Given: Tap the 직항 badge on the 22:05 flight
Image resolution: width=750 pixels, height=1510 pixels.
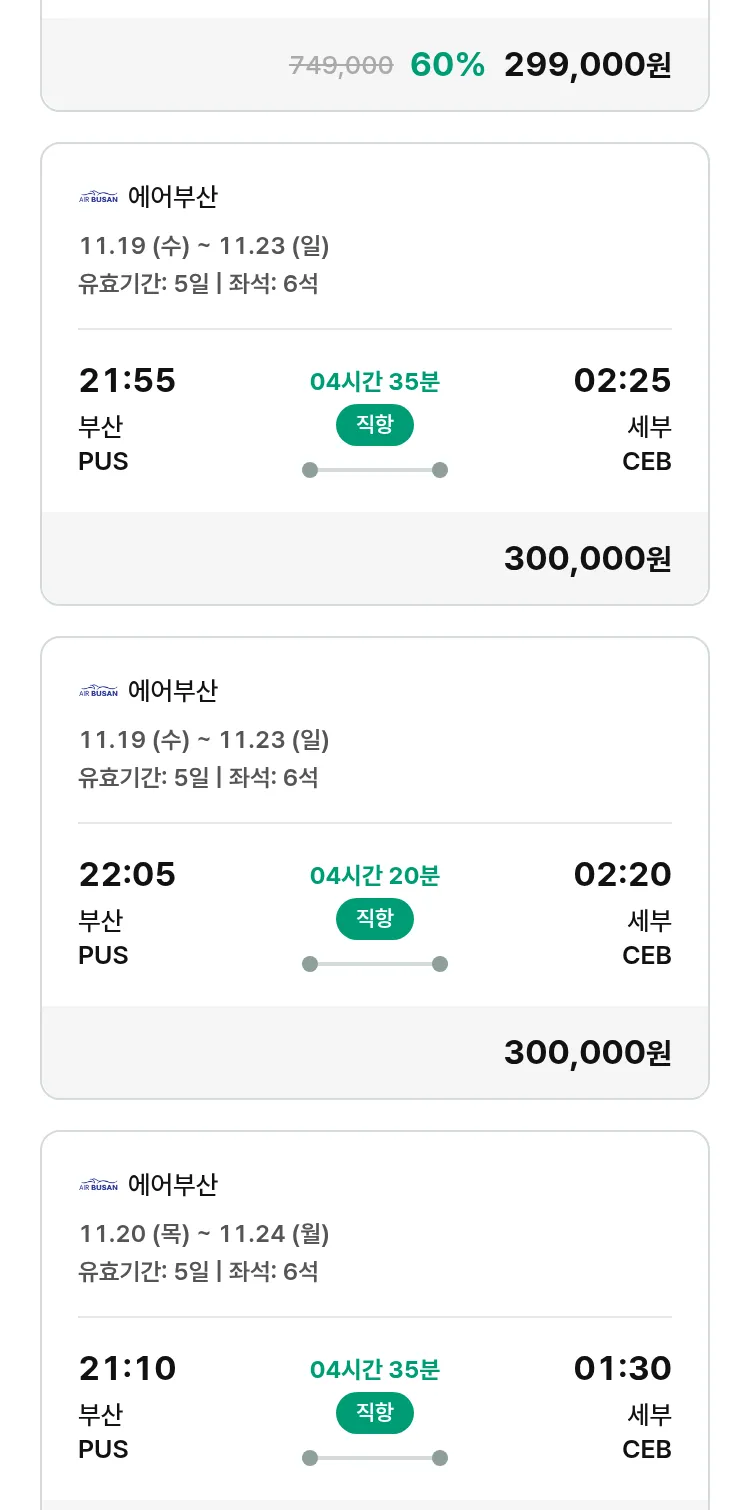Looking at the screenshot, I should tap(374, 919).
